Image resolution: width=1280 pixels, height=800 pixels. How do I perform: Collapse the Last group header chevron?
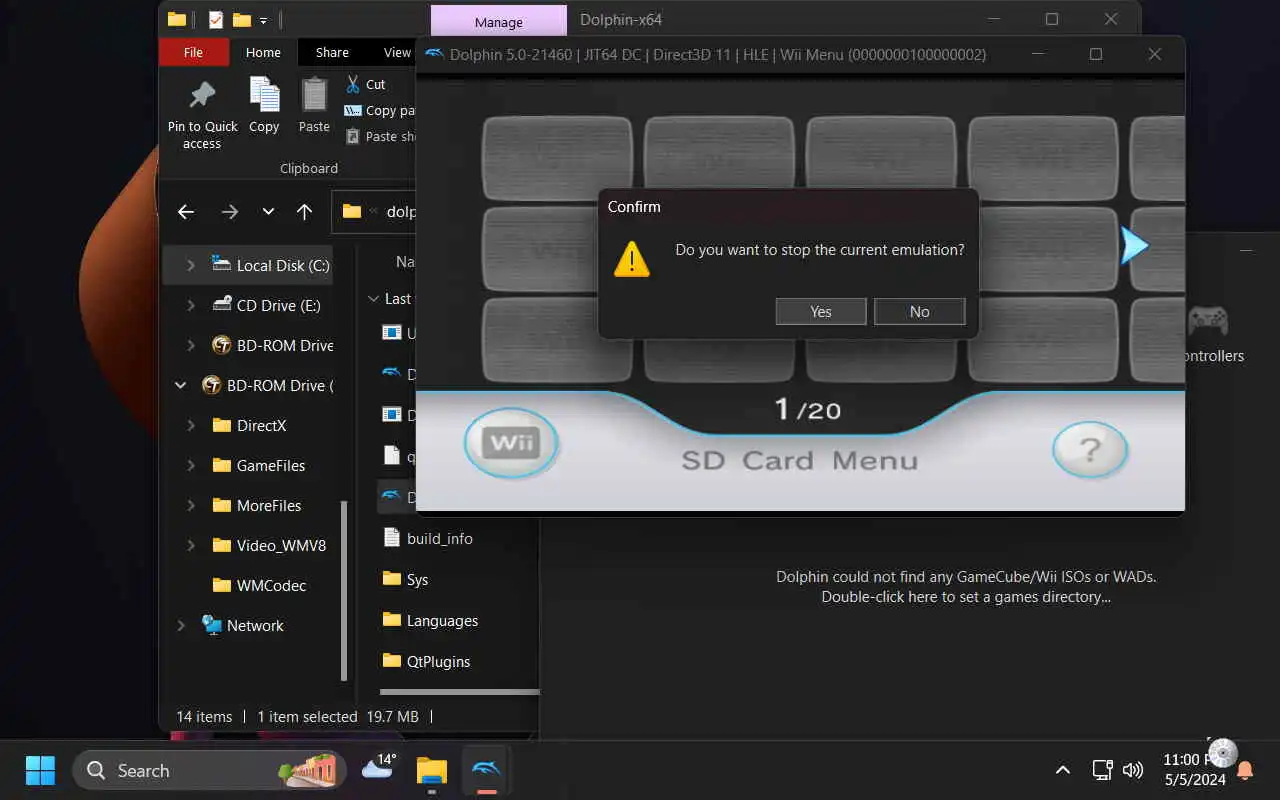pos(373,298)
